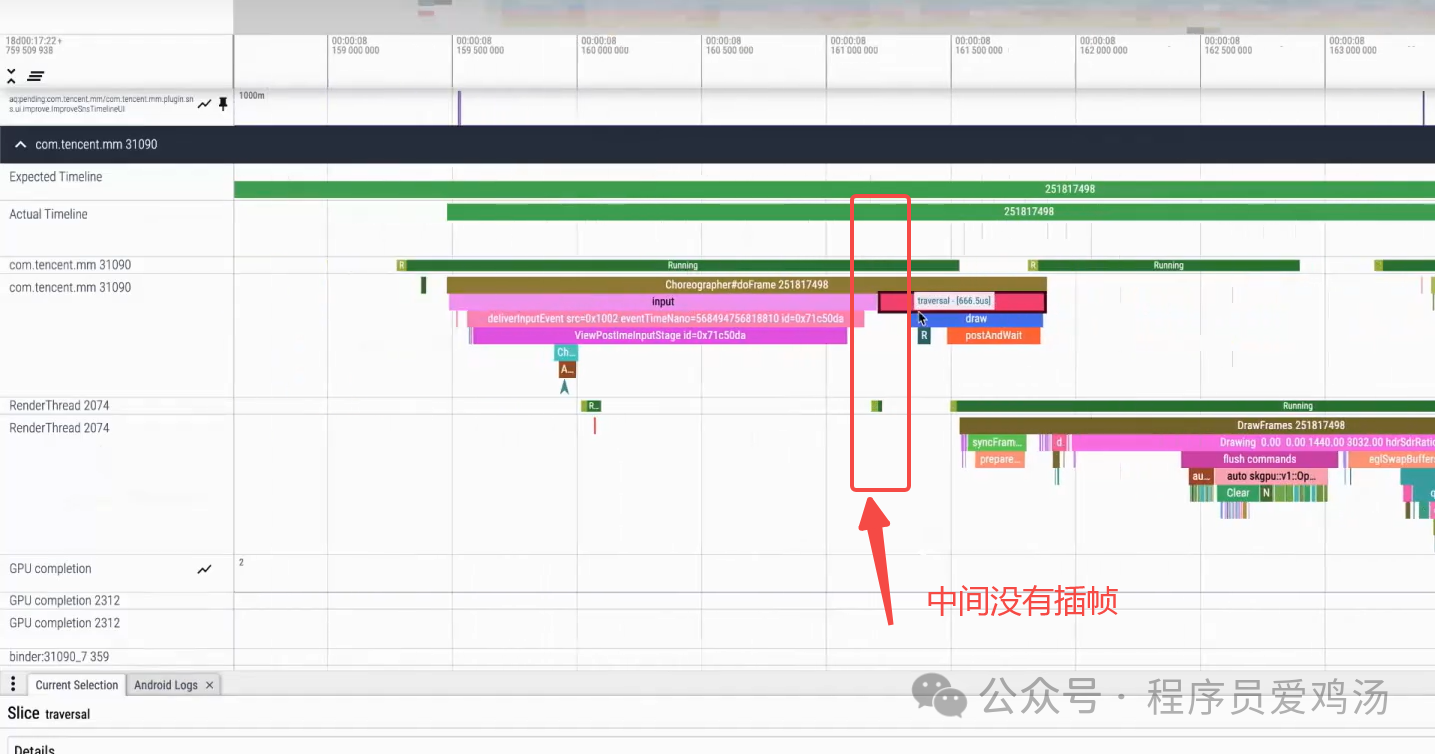The height and width of the screenshot is (754, 1435).
Task: Close the Android Logs tab
Action: (x=209, y=684)
